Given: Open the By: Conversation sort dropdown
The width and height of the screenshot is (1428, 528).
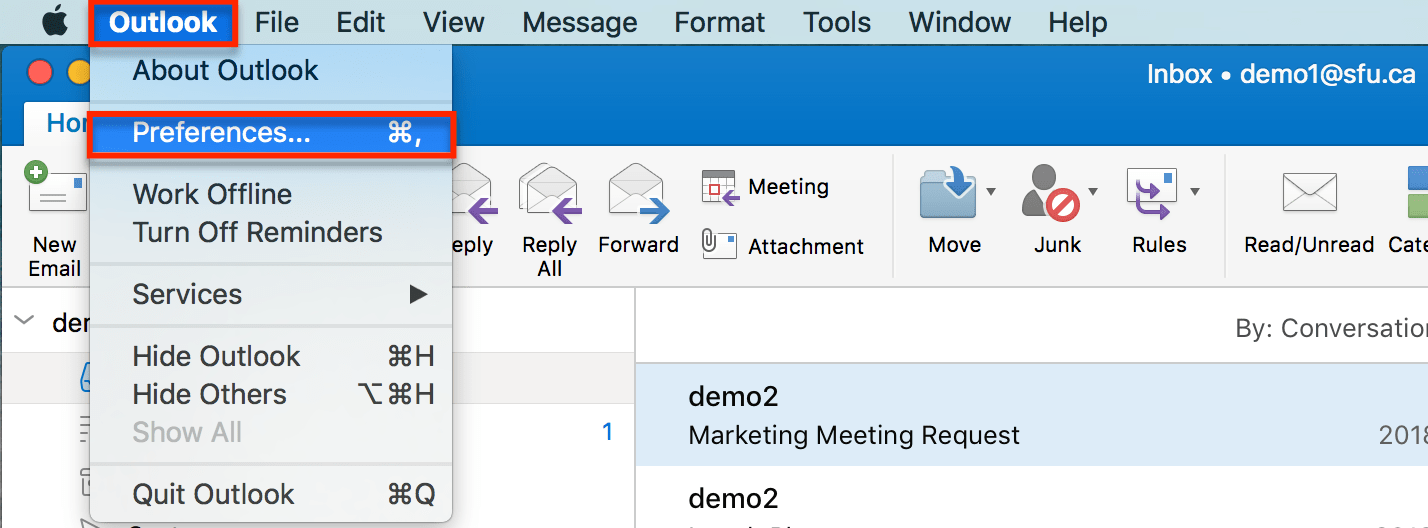Looking at the screenshot, I should [x=1331, y=328].
